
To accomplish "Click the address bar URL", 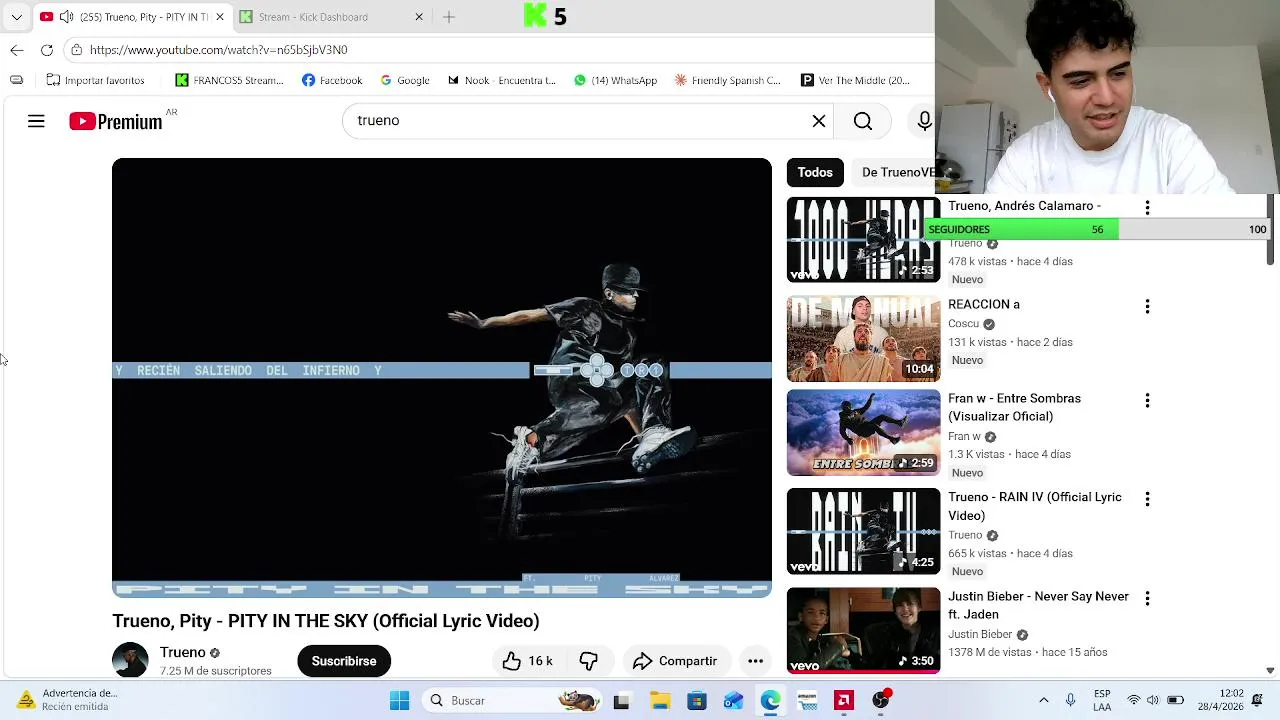I will (218, 50).
